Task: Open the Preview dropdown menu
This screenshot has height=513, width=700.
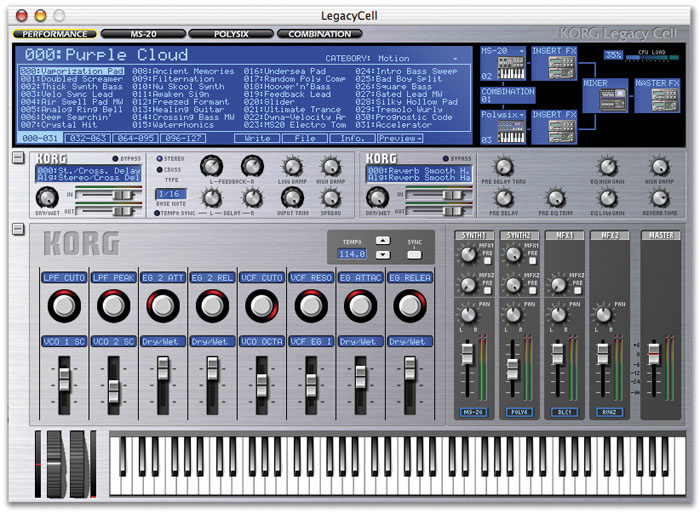Action: click(399, 138)
